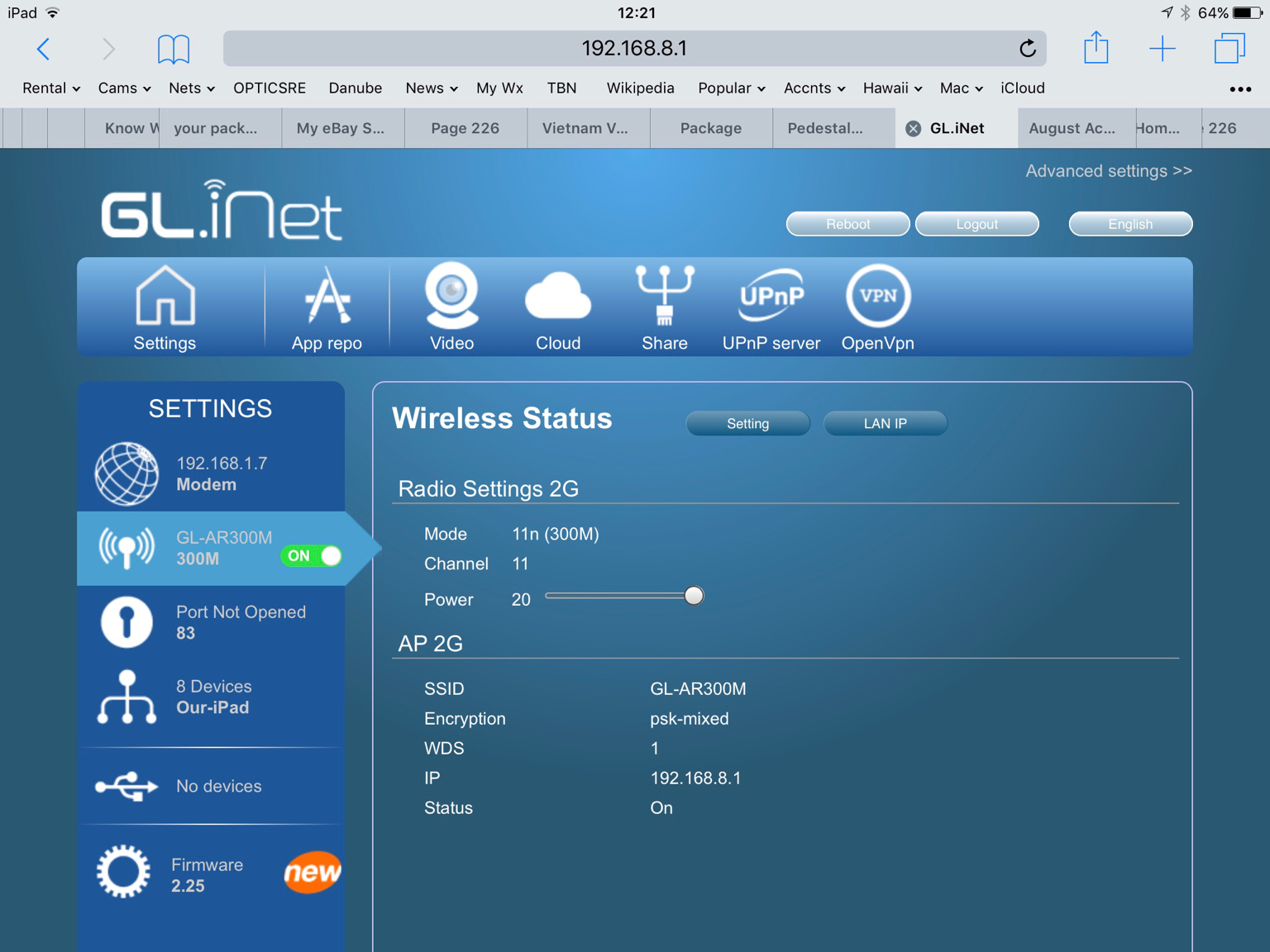The height and width of the screenshot is (952, 1270).
Task: Open the Danube bookmark
Action: click(356, 88)
